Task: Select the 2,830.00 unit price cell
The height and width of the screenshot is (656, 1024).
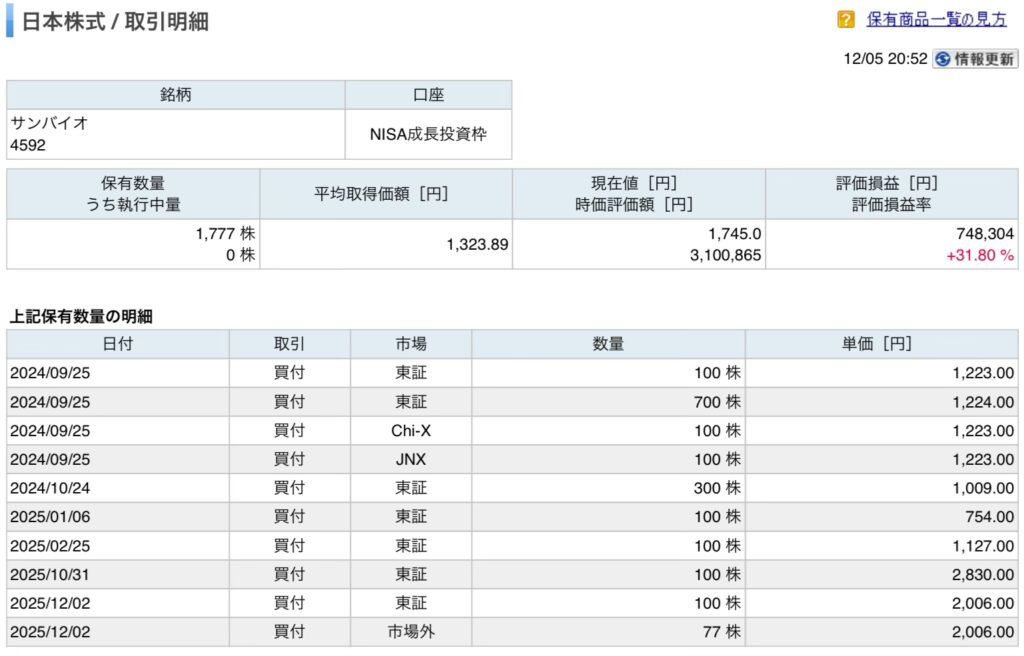Action: click(983, 574)
